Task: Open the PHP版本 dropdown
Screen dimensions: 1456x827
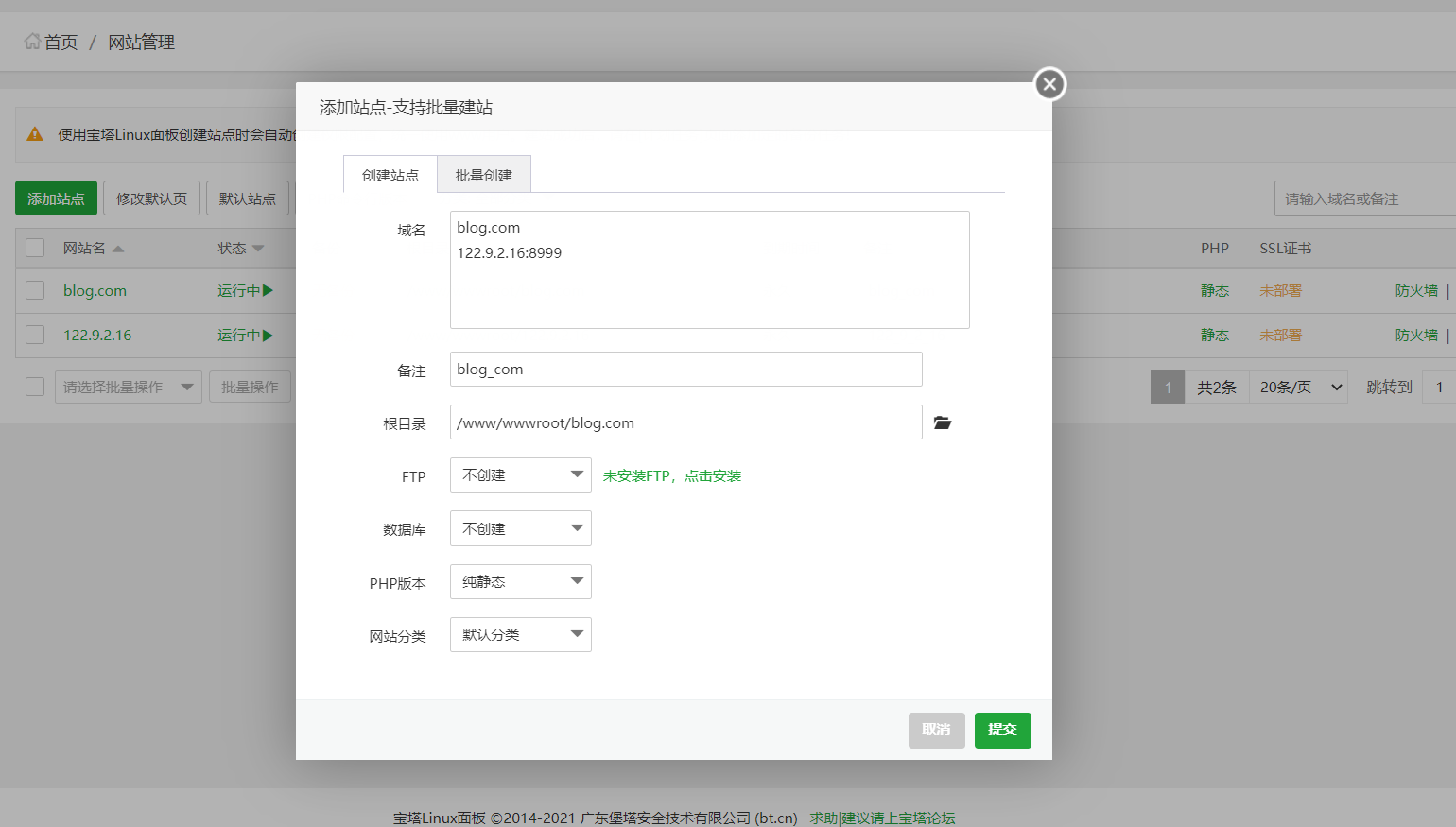Action: pyautogui.click(x=521, y=581)
